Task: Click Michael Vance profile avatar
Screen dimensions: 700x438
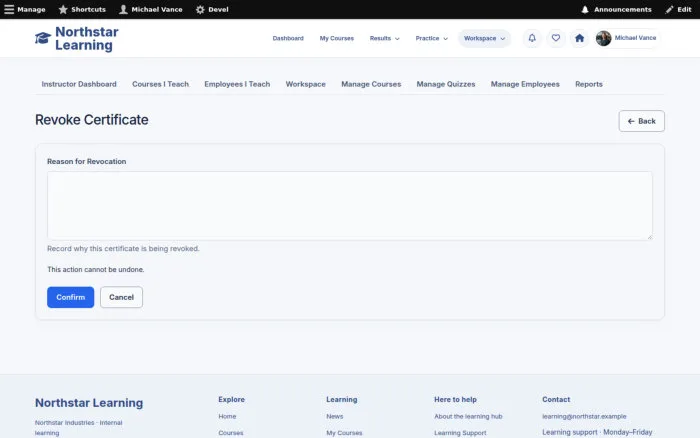Action: pyautogui.click(x=604, y=38)
